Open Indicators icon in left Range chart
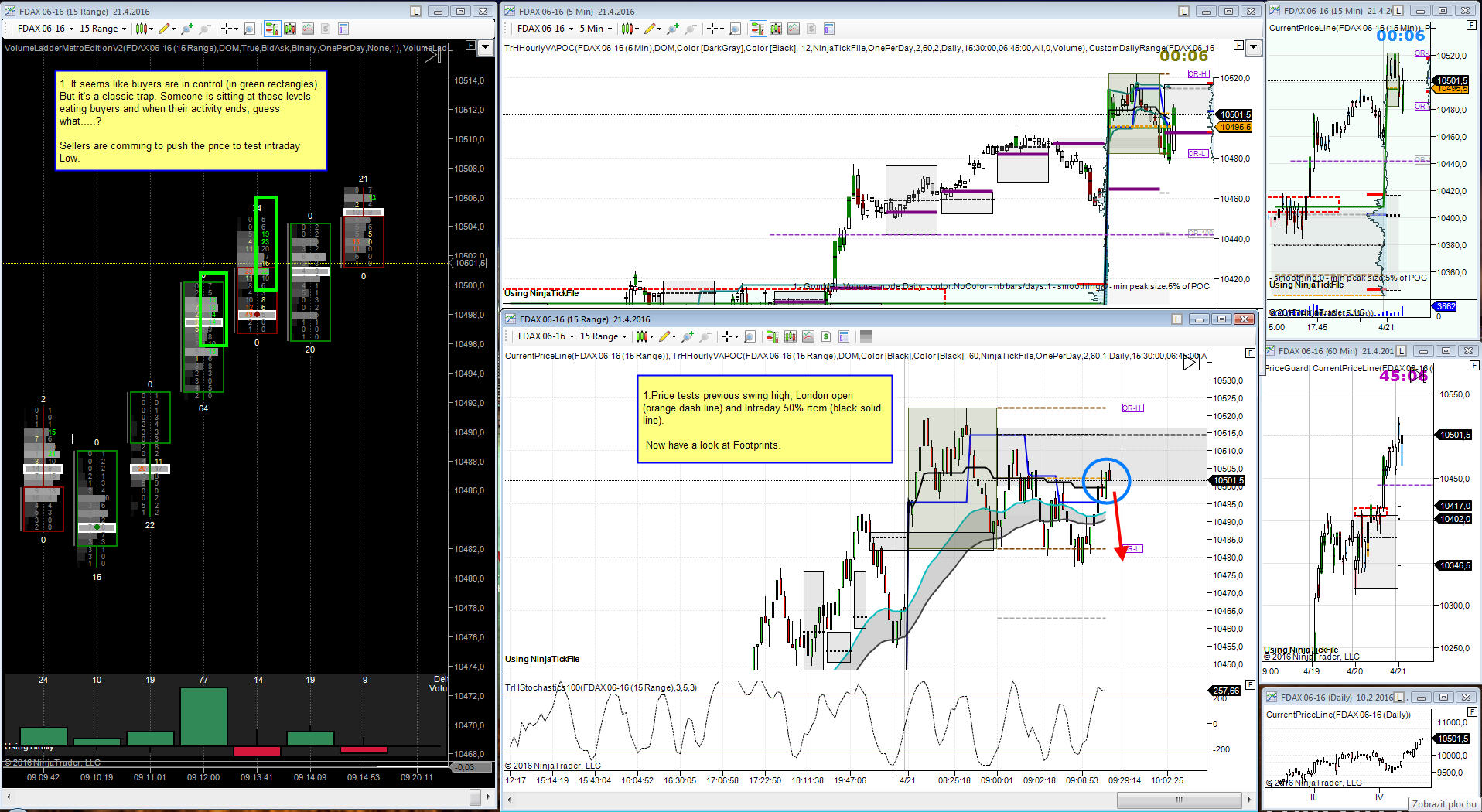1482x812 pixels. point(308,29)
